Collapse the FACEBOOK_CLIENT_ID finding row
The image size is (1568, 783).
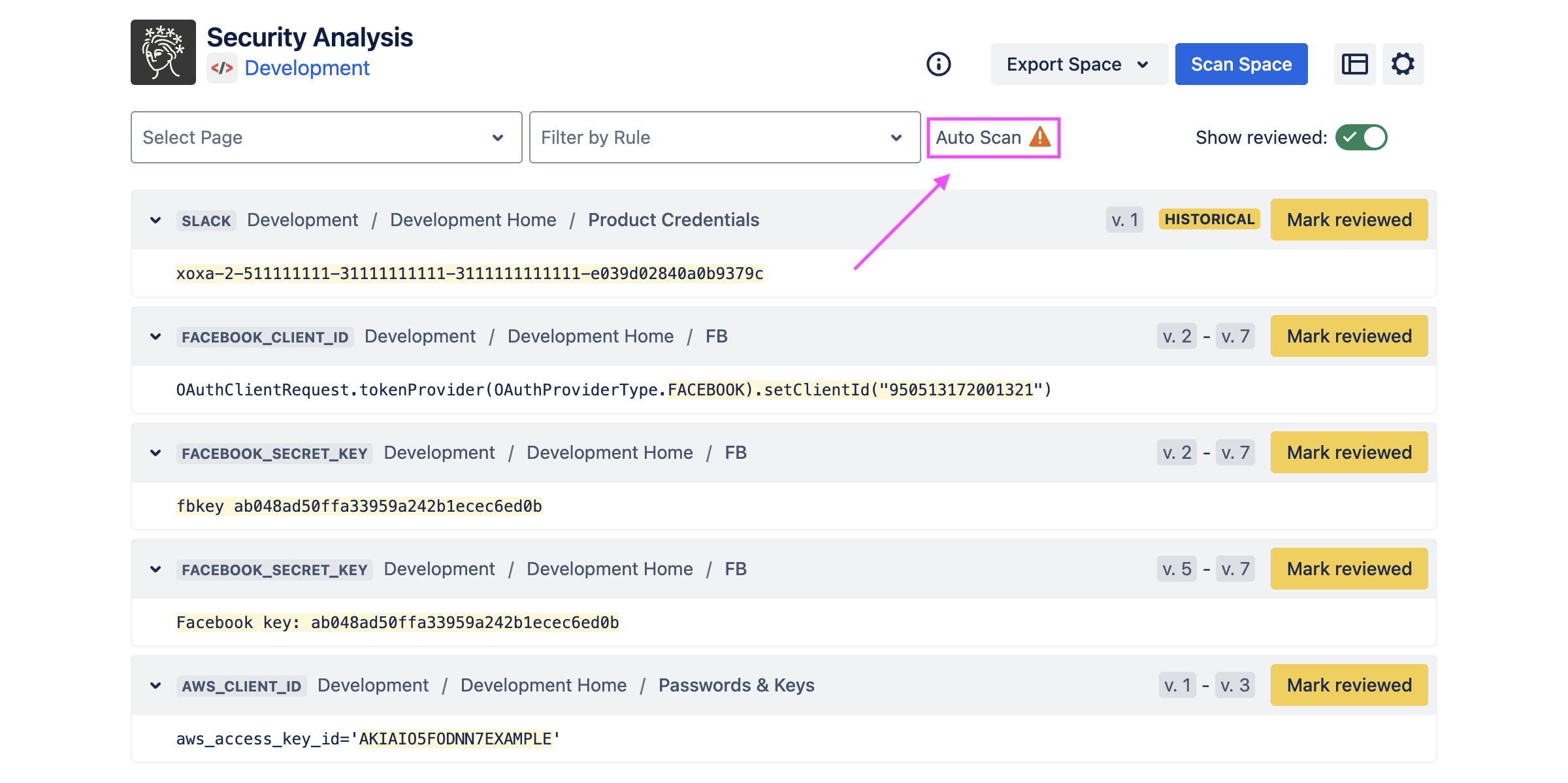[155, 337]
